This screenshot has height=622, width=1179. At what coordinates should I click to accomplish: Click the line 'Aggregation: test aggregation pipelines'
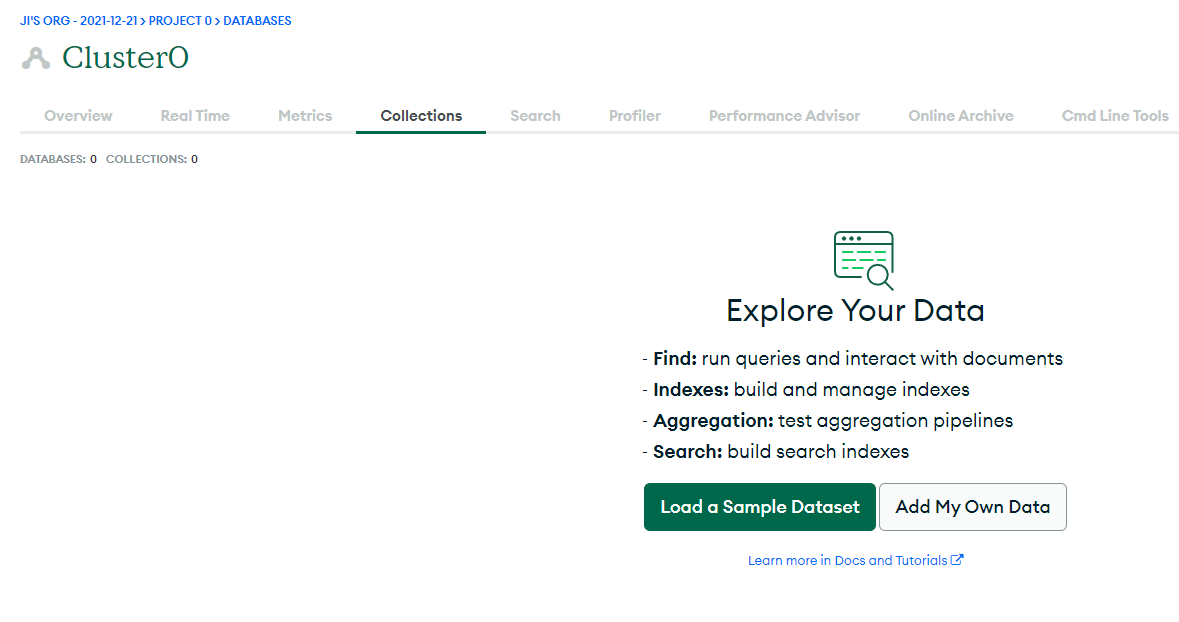point(828,420)
